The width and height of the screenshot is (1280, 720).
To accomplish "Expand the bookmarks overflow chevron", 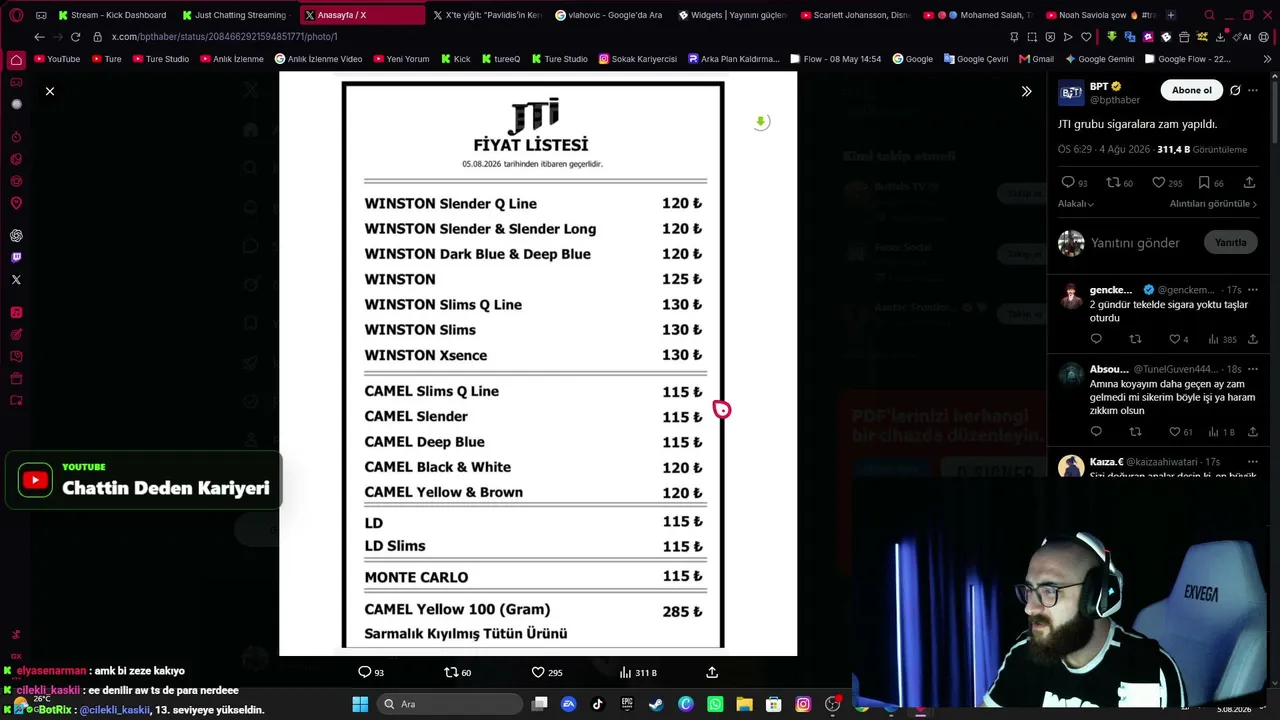I will point(1267,59).
